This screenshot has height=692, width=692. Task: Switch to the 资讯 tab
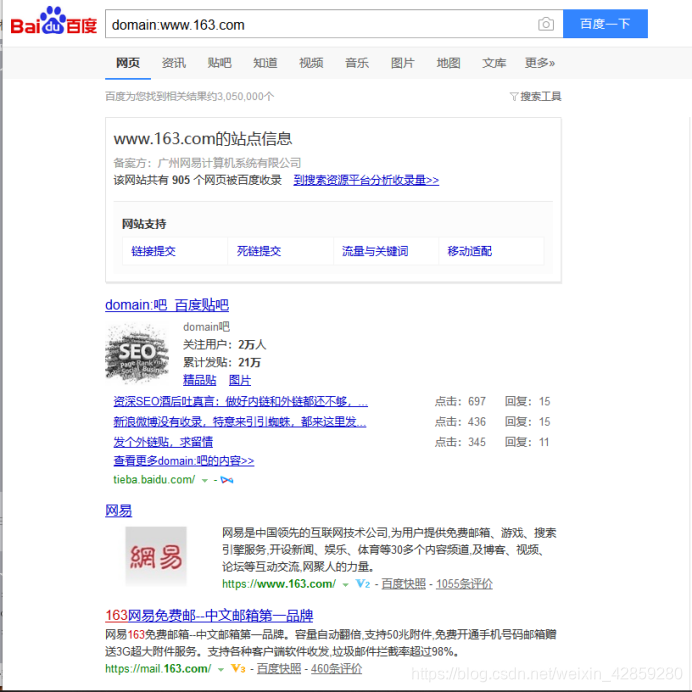(x=174, y=63)
